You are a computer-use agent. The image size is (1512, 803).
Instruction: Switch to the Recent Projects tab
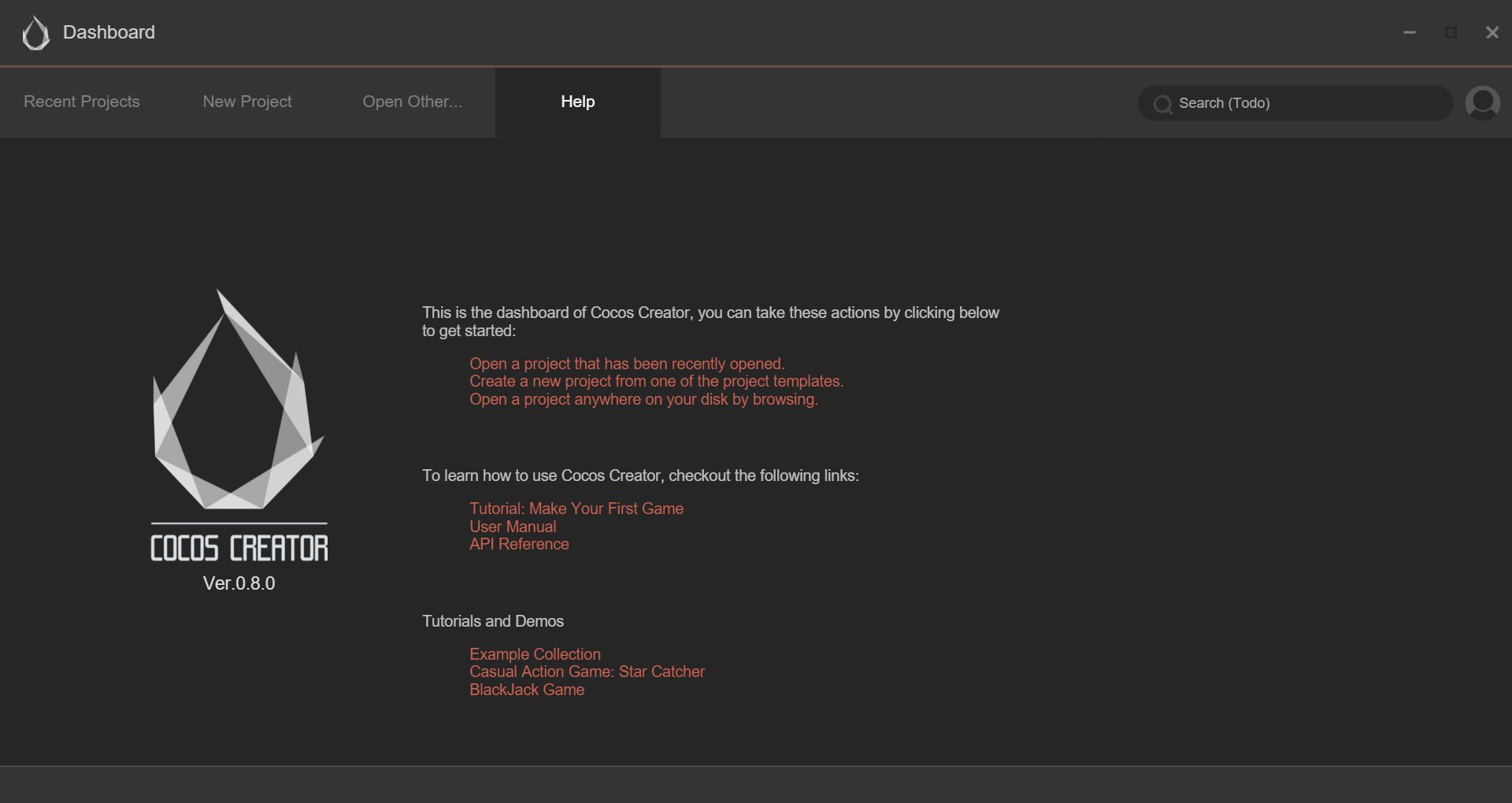pyautogui.click(x=82, y=102)
